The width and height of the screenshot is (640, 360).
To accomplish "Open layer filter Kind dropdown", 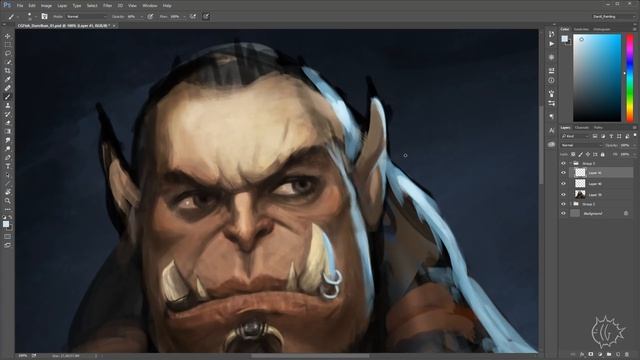I will pyautogui.click(x=575, y=136).
